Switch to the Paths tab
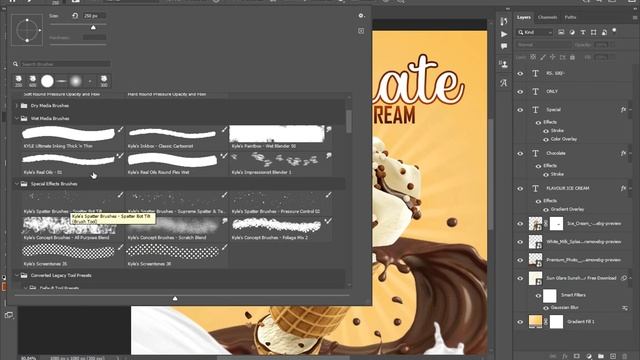The height and width of the screenshot is (360, 640). [x=570, y=17]
